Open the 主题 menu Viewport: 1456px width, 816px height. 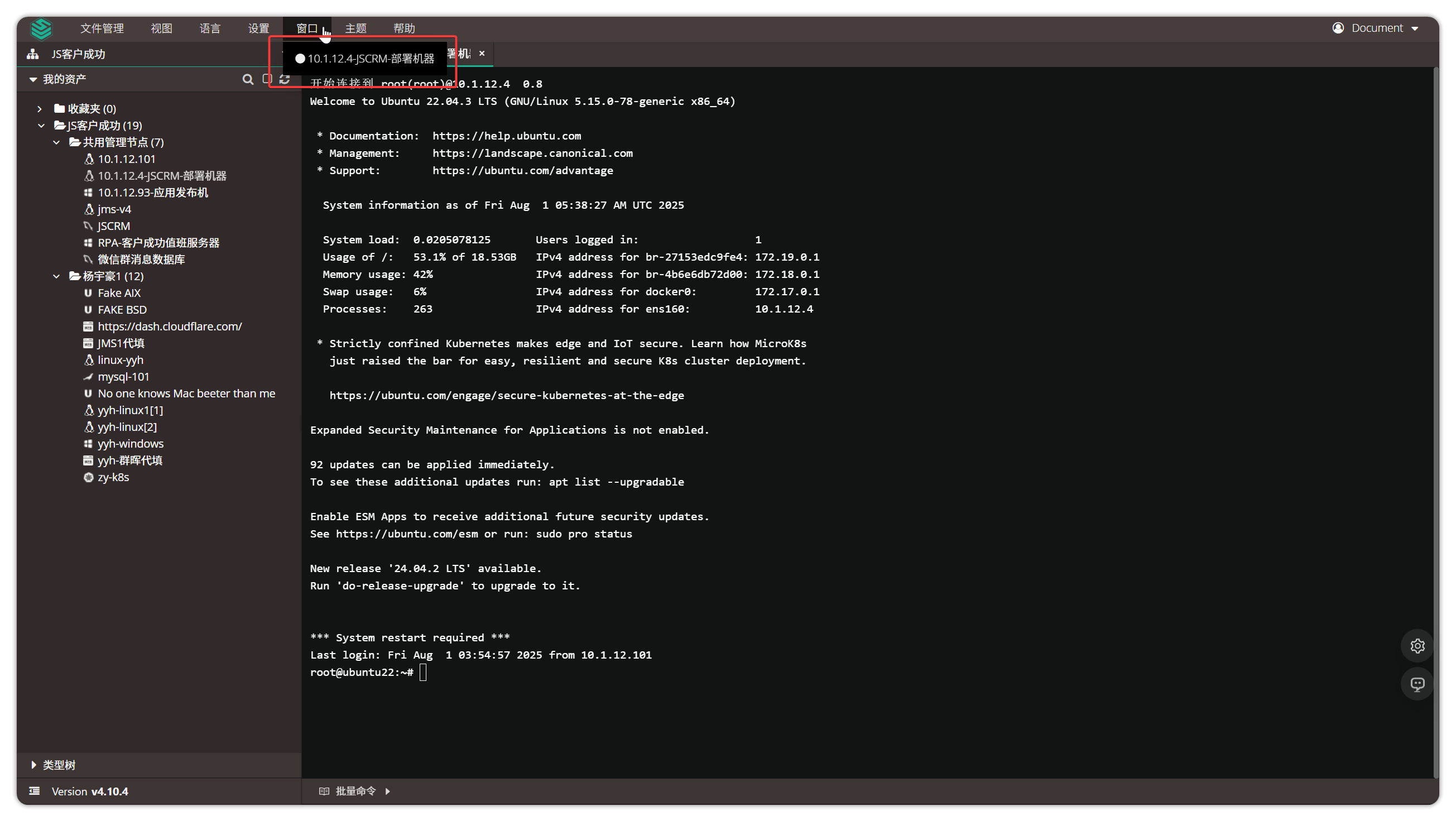355,28
